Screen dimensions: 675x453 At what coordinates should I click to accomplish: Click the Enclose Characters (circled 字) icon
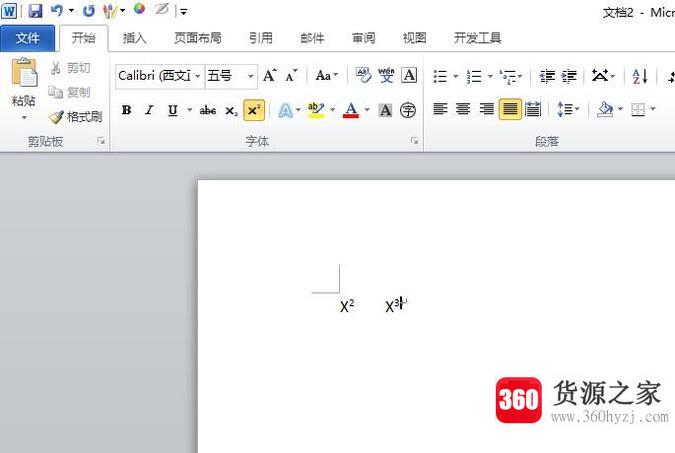[x=408, y=111]
